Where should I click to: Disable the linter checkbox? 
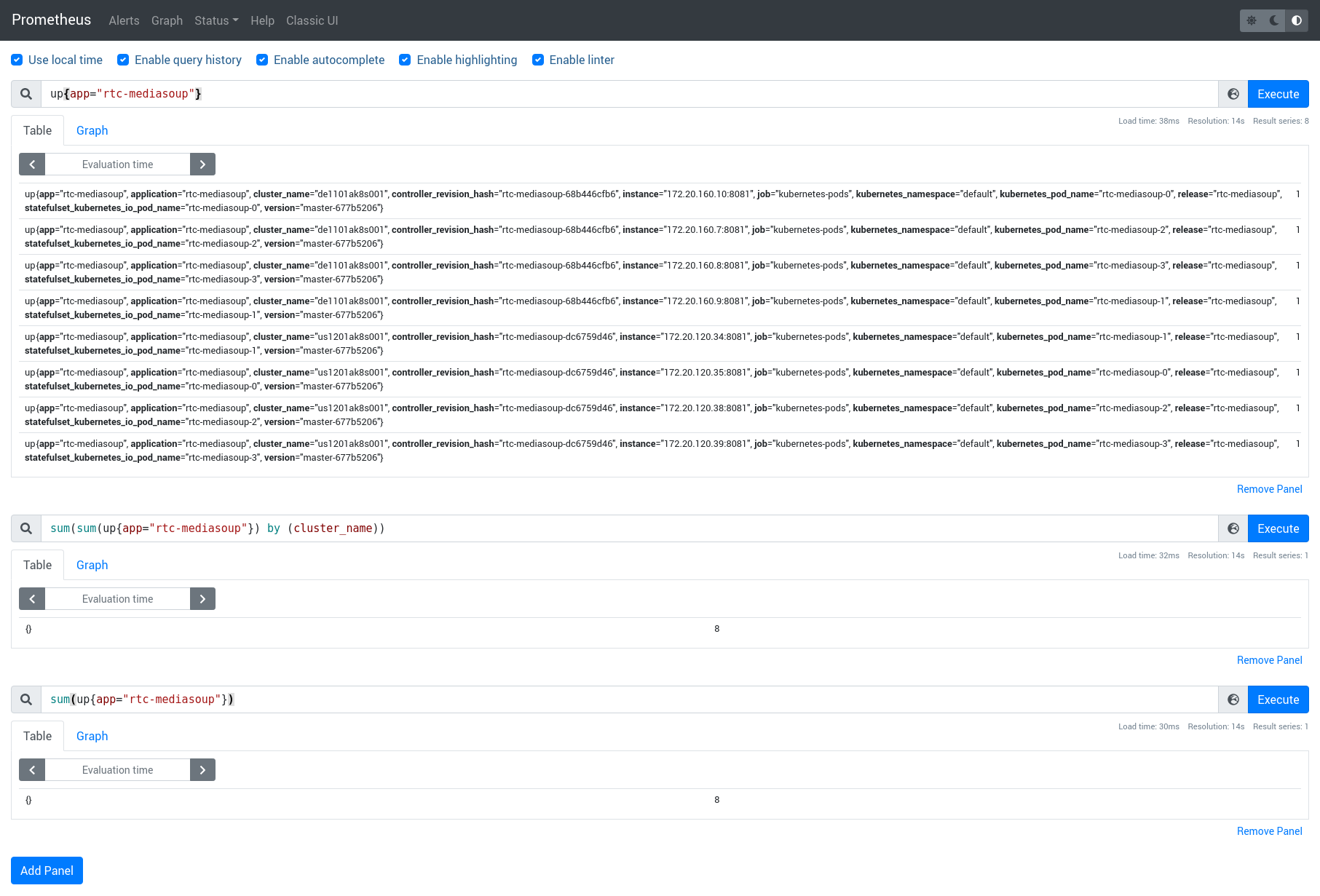click(x=538, y=60)
